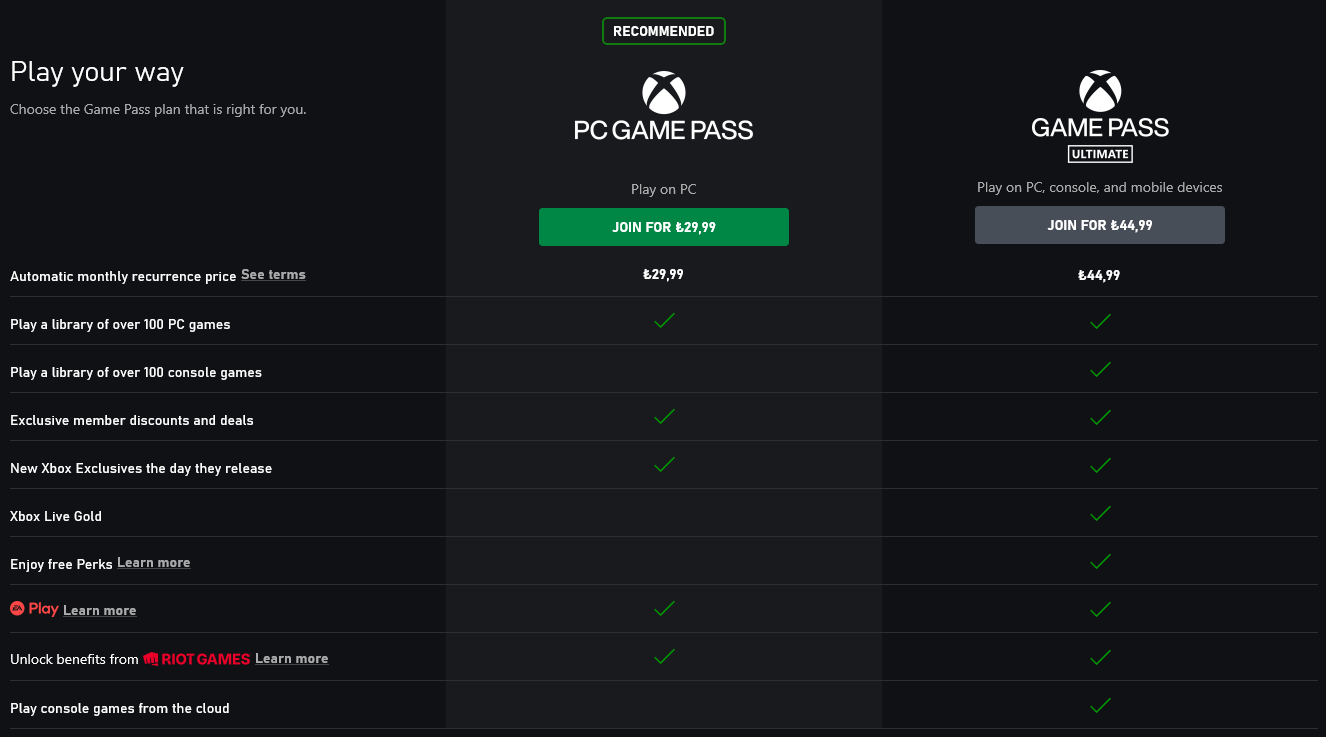The width and height of the screenshot is (1326, 737).
Task: Click the PC Game Pass ₺29,99 monthly price
Action: tap(663, 275)
